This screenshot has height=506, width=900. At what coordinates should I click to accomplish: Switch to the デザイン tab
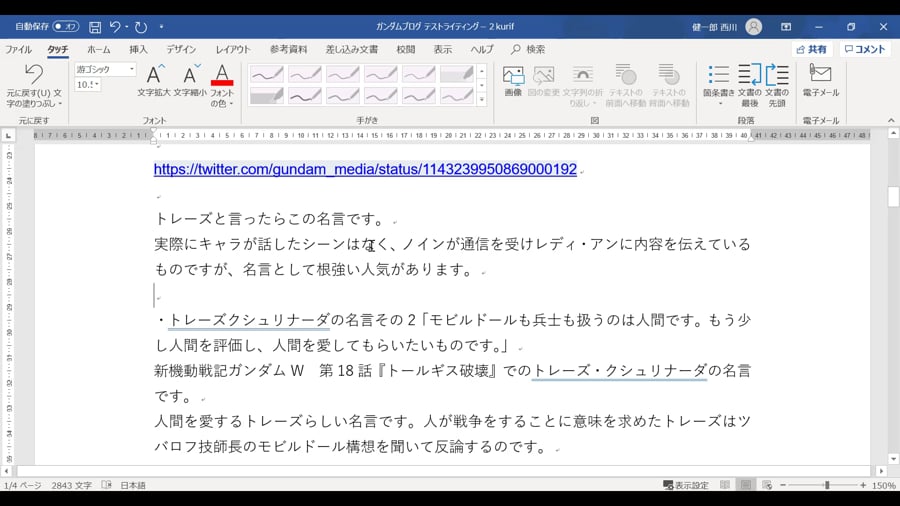[x=181, y=49]
